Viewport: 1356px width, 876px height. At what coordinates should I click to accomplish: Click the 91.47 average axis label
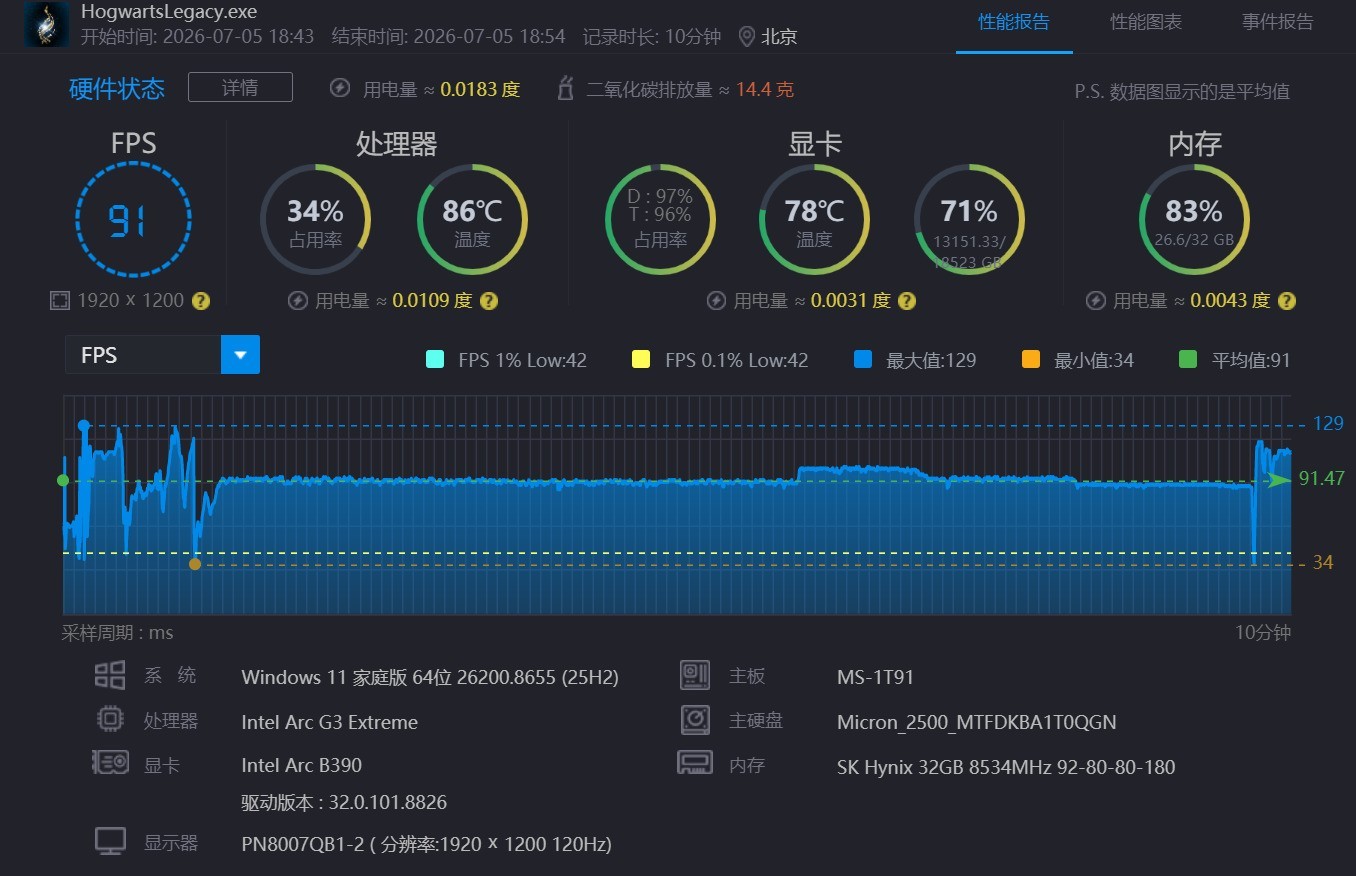click(1321, 479)
